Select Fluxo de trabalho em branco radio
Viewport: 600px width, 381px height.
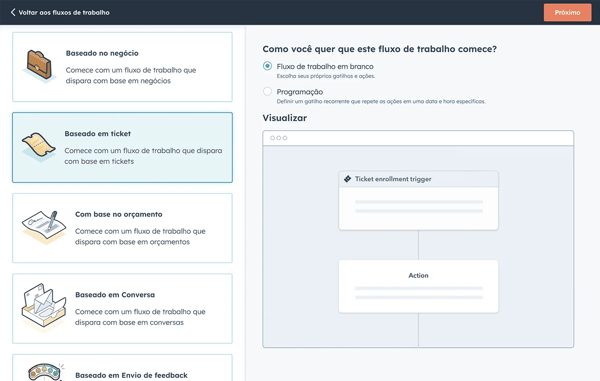coord(267,66)
